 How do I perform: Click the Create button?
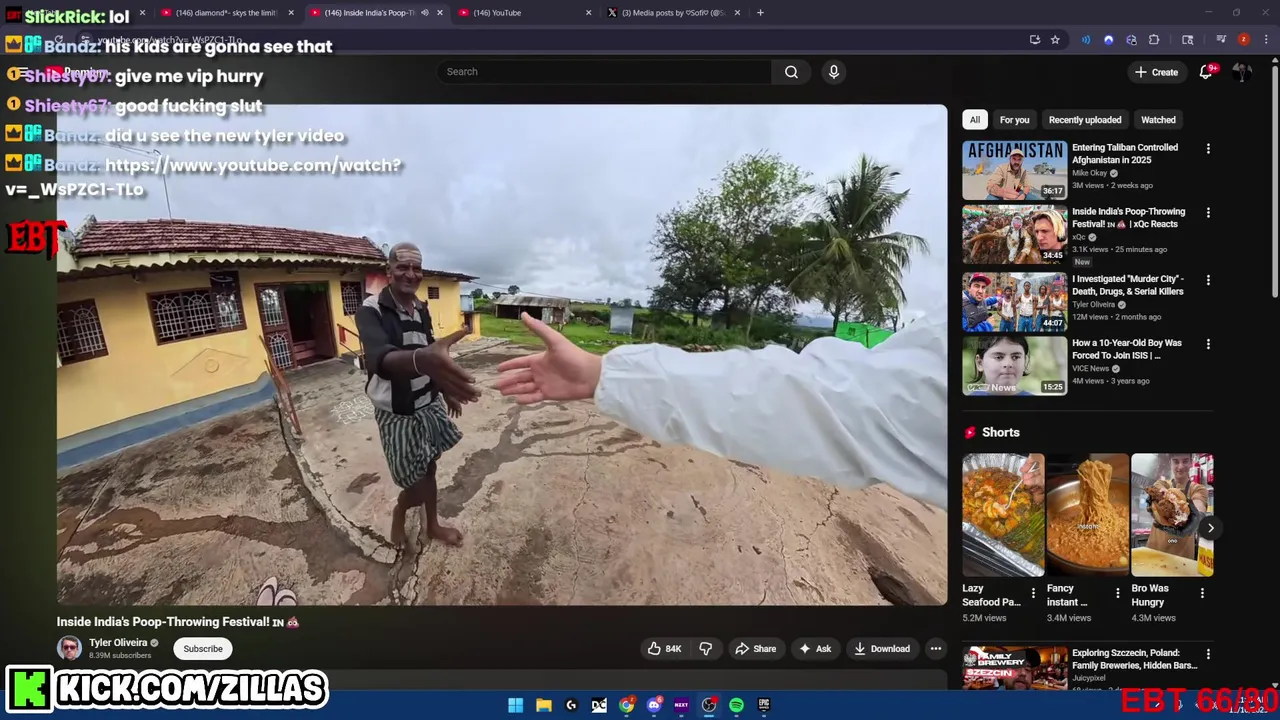point(1156,72)
